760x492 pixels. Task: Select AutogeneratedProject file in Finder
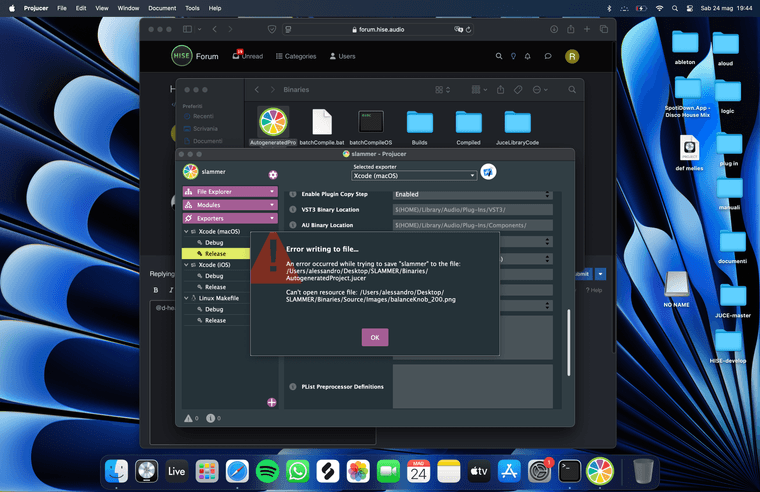coord(273,126)
